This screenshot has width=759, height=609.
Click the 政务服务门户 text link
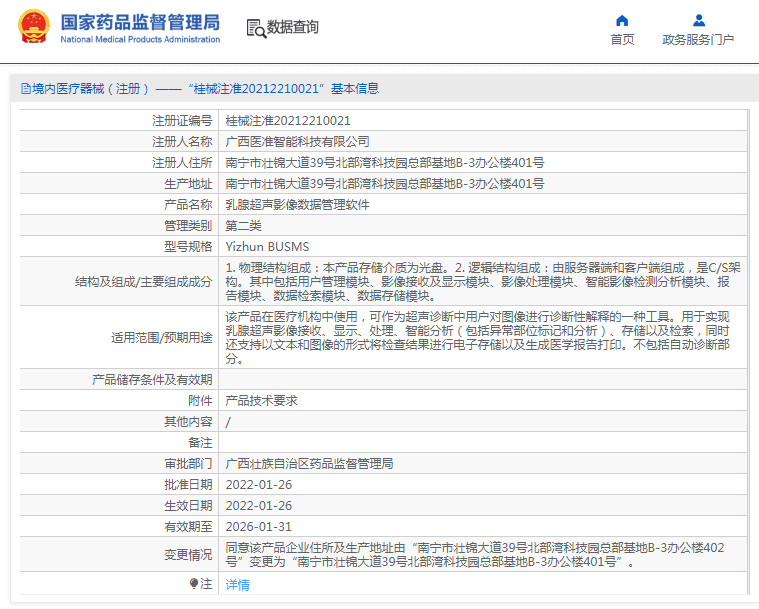tap(698, 40)
